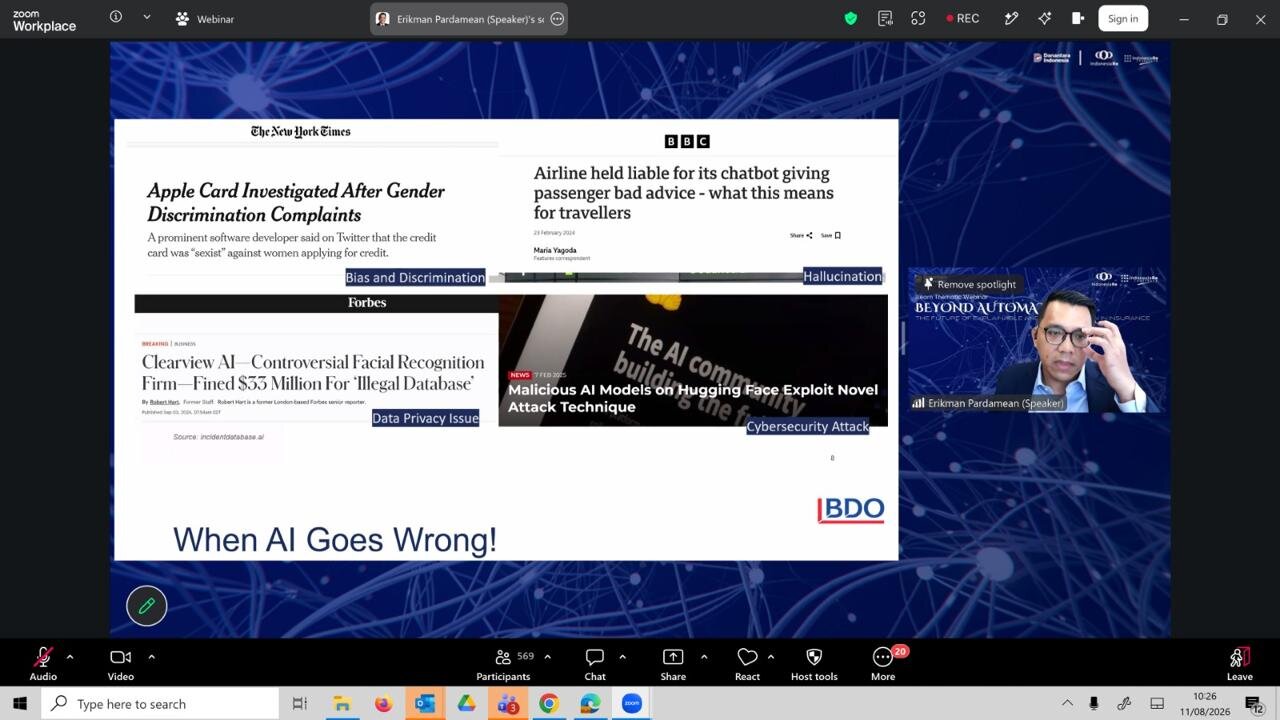The width and height of the screenshot is (1280, 720).
Task: Leave the webinar
Action: pyautogui.click(x=1240, y=662)
